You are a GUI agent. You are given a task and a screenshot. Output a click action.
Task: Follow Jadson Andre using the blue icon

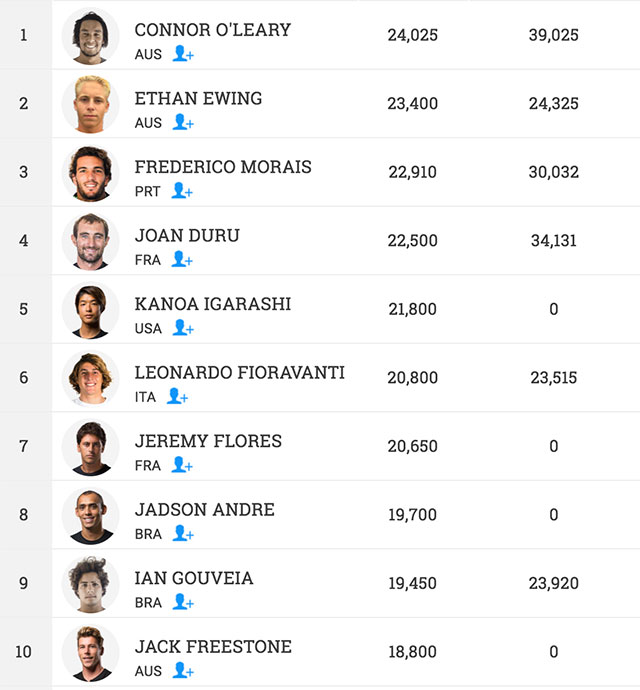coord(182,533)
